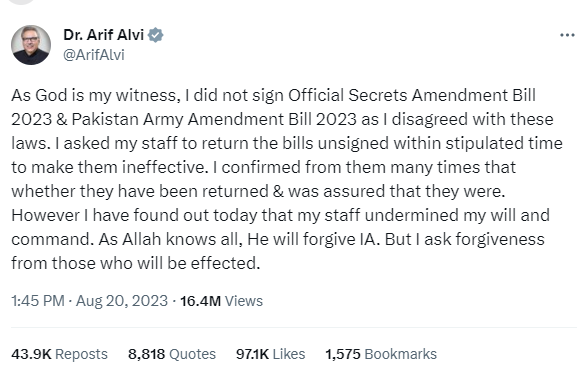Click the phrase Official Secrets Amendment Bill
This screenshot has width=579, height=380.
click(x=412, y=95)
